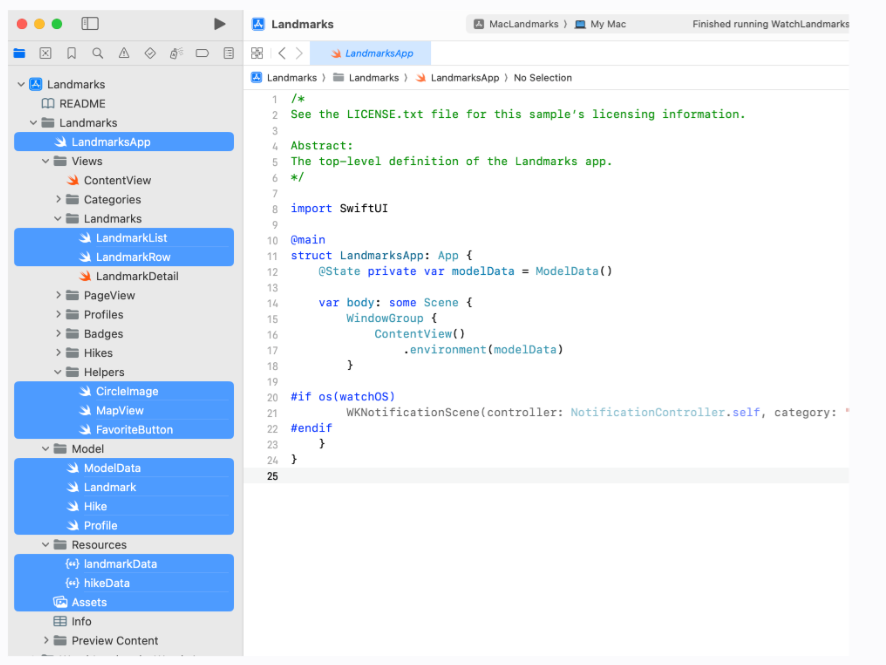Go forward in editor history
Screen dimensions: 886x665
tap(299, 53)
